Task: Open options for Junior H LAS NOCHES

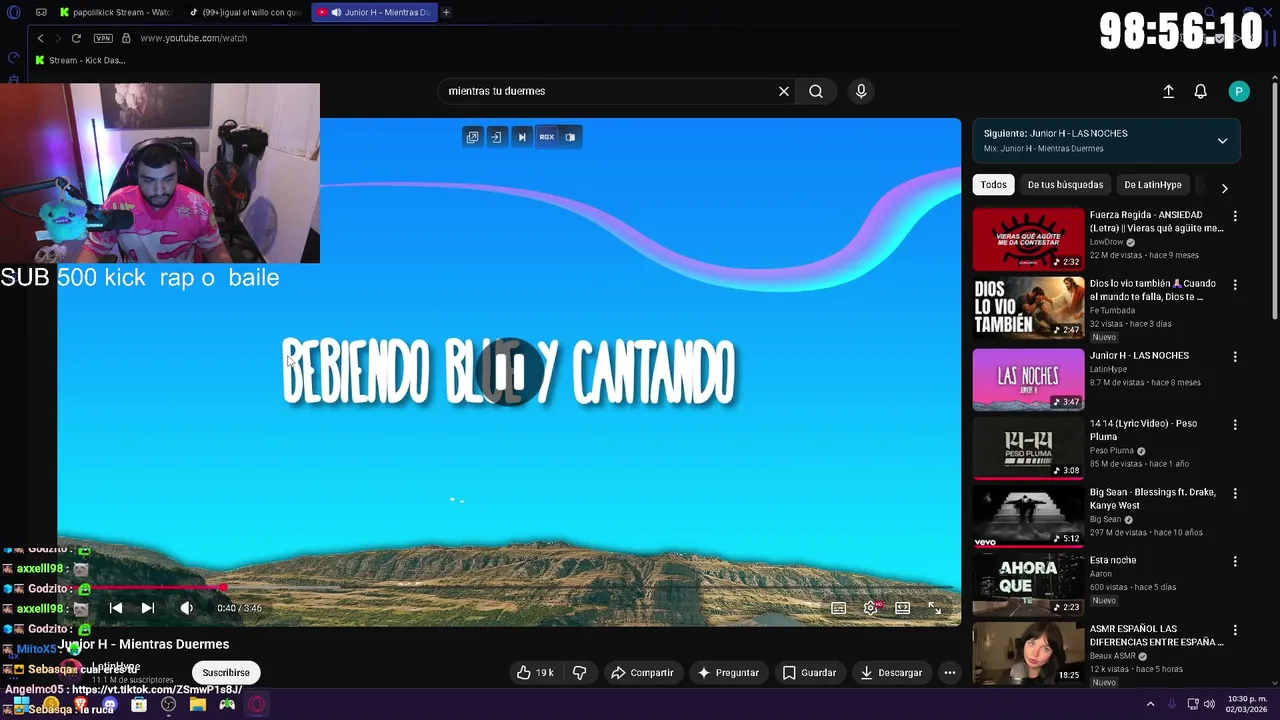Action: click(x=1235, y=357)
